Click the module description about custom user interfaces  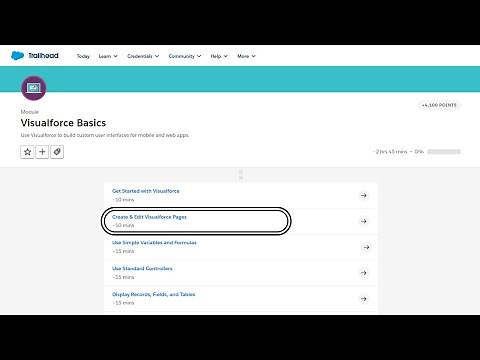[x=105, y=135]
